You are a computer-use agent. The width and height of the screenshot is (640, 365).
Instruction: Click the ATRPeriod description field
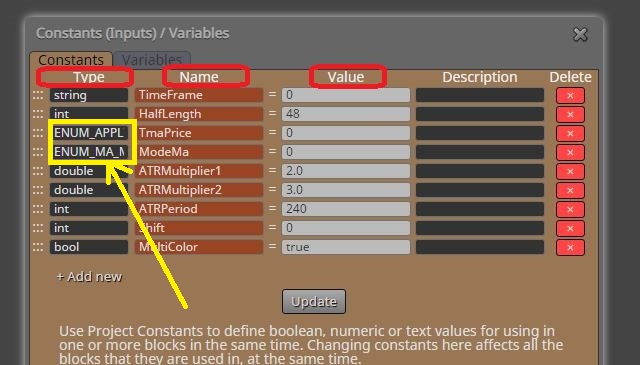click(x=480, y=209)
